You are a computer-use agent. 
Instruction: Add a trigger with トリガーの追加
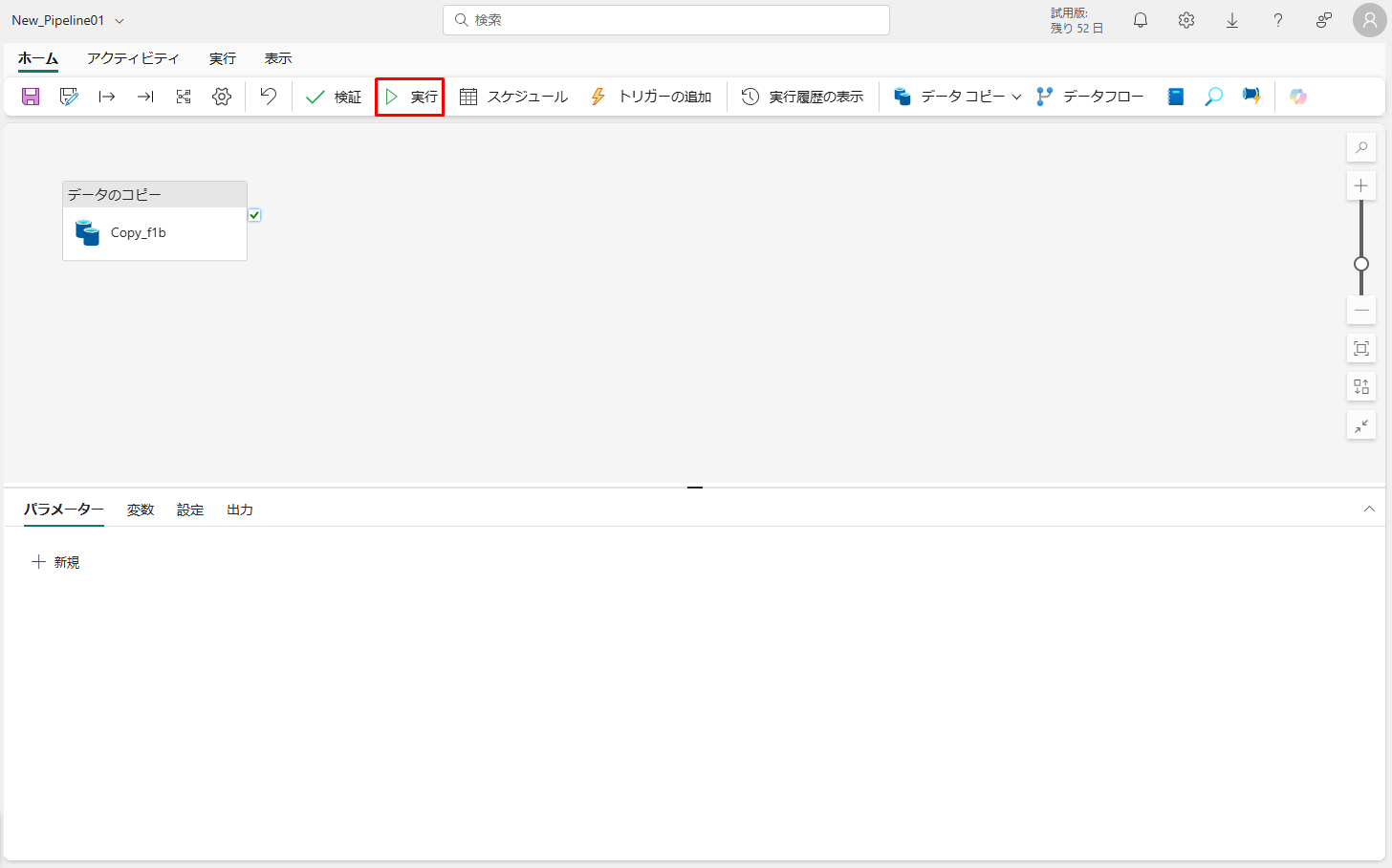(x=650, y=97)
